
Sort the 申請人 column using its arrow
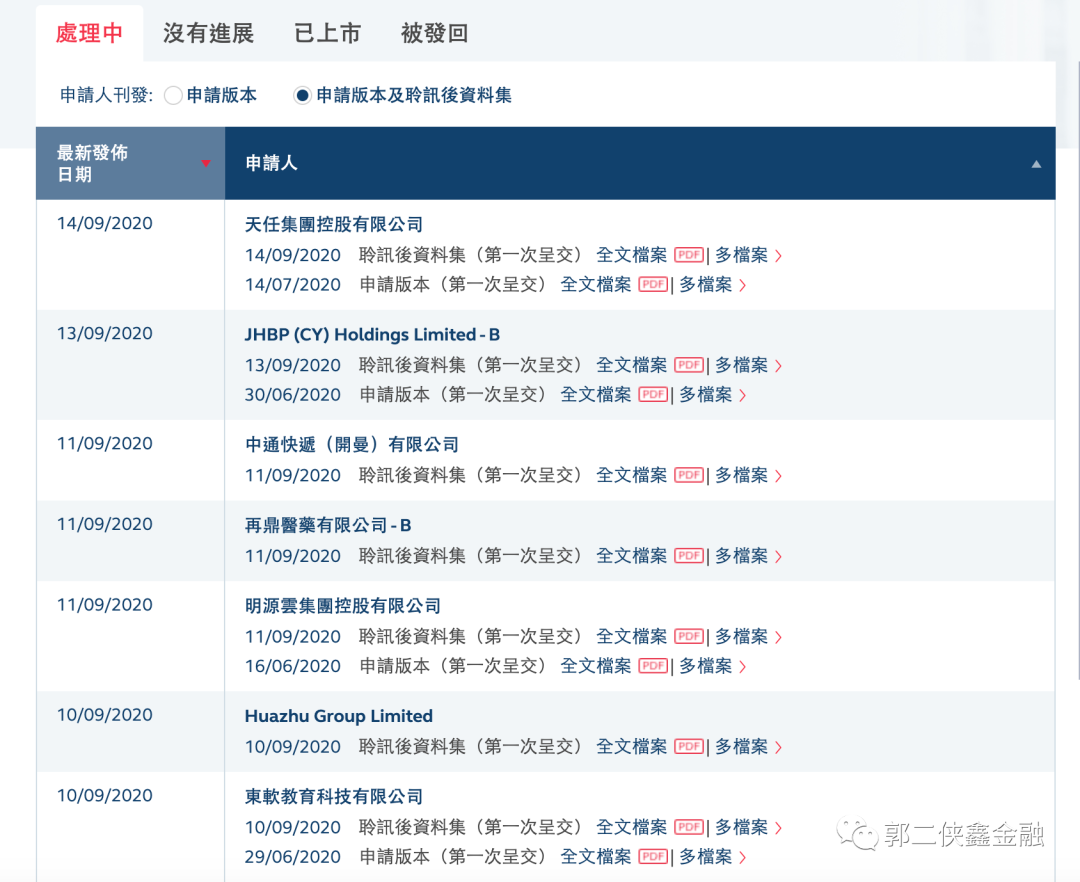click(1036, 164)
